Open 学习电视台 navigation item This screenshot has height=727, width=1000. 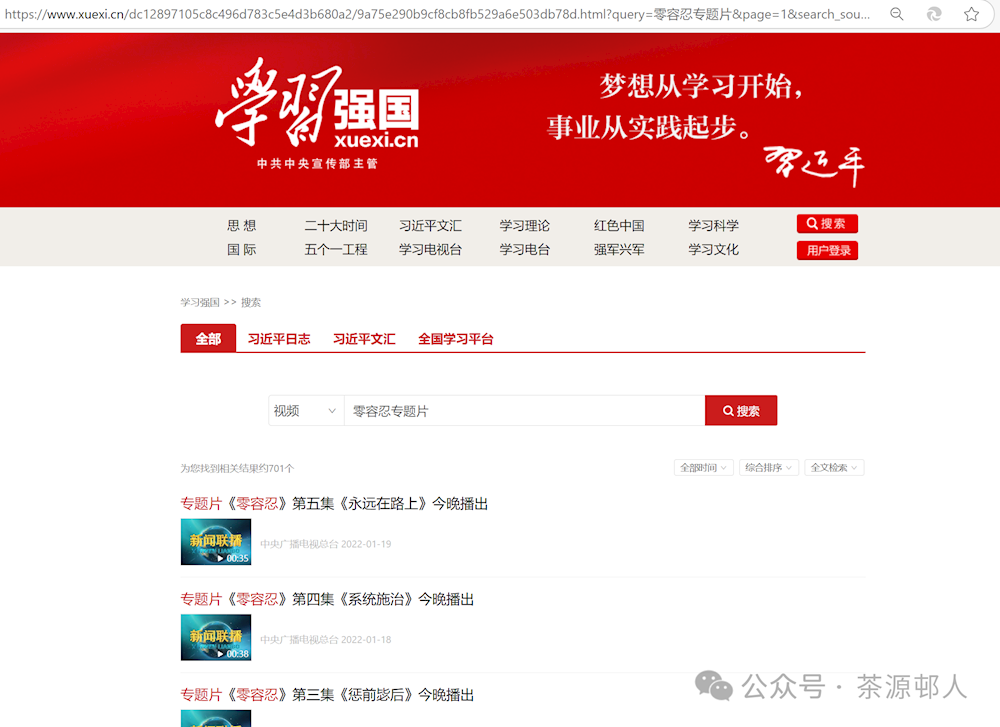tap(430, 249)
